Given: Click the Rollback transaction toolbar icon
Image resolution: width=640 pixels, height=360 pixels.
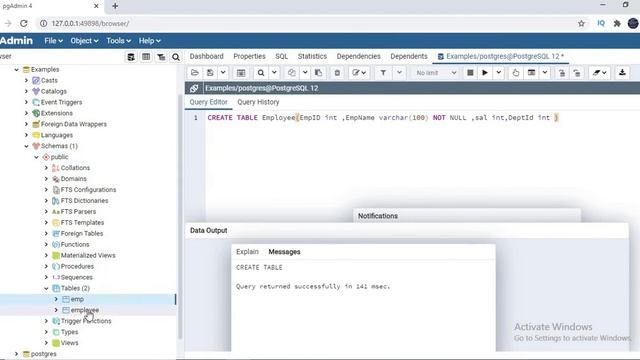Looking at the screenshot, I should 577,73.
